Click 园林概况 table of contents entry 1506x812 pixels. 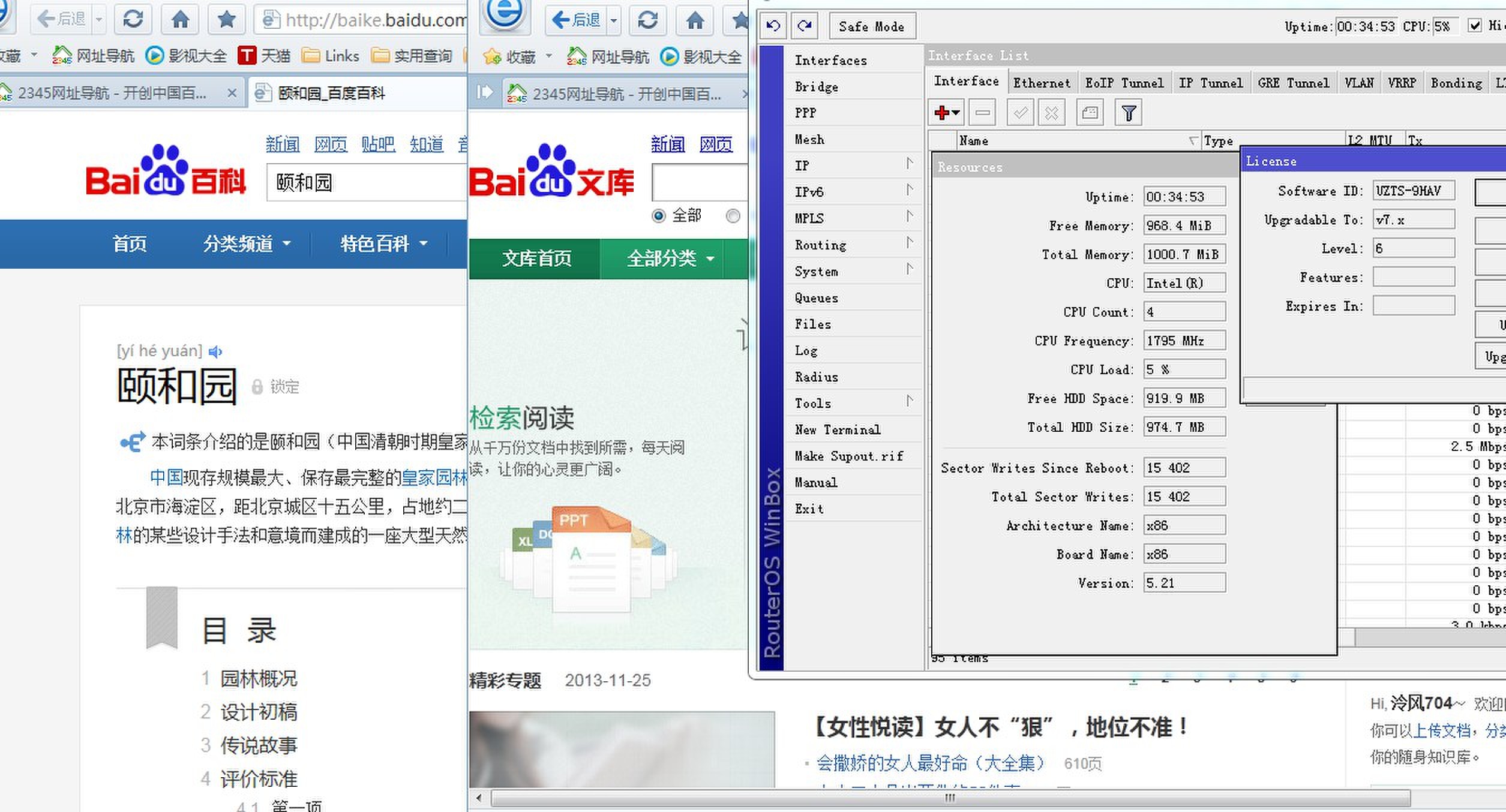[x=259, y=679]
